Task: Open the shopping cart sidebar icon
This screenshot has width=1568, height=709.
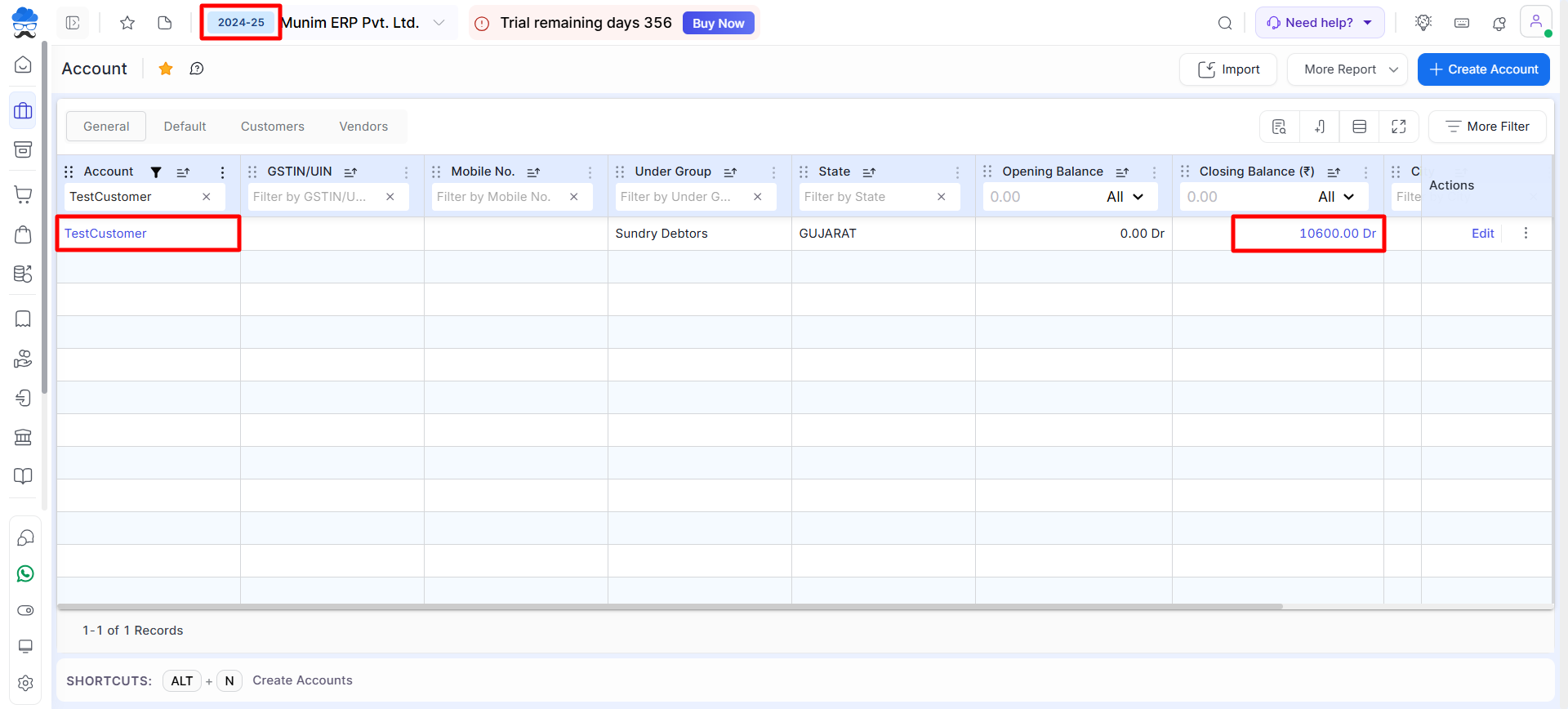Action: coord(24,194)
